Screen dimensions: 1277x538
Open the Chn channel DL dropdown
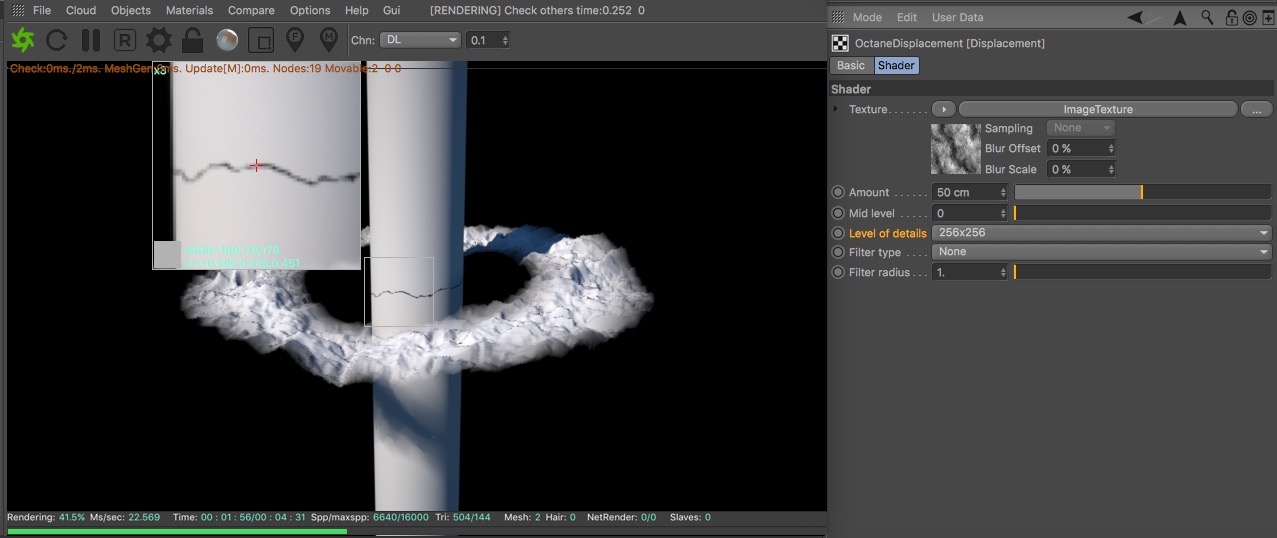tap(420, 40)
